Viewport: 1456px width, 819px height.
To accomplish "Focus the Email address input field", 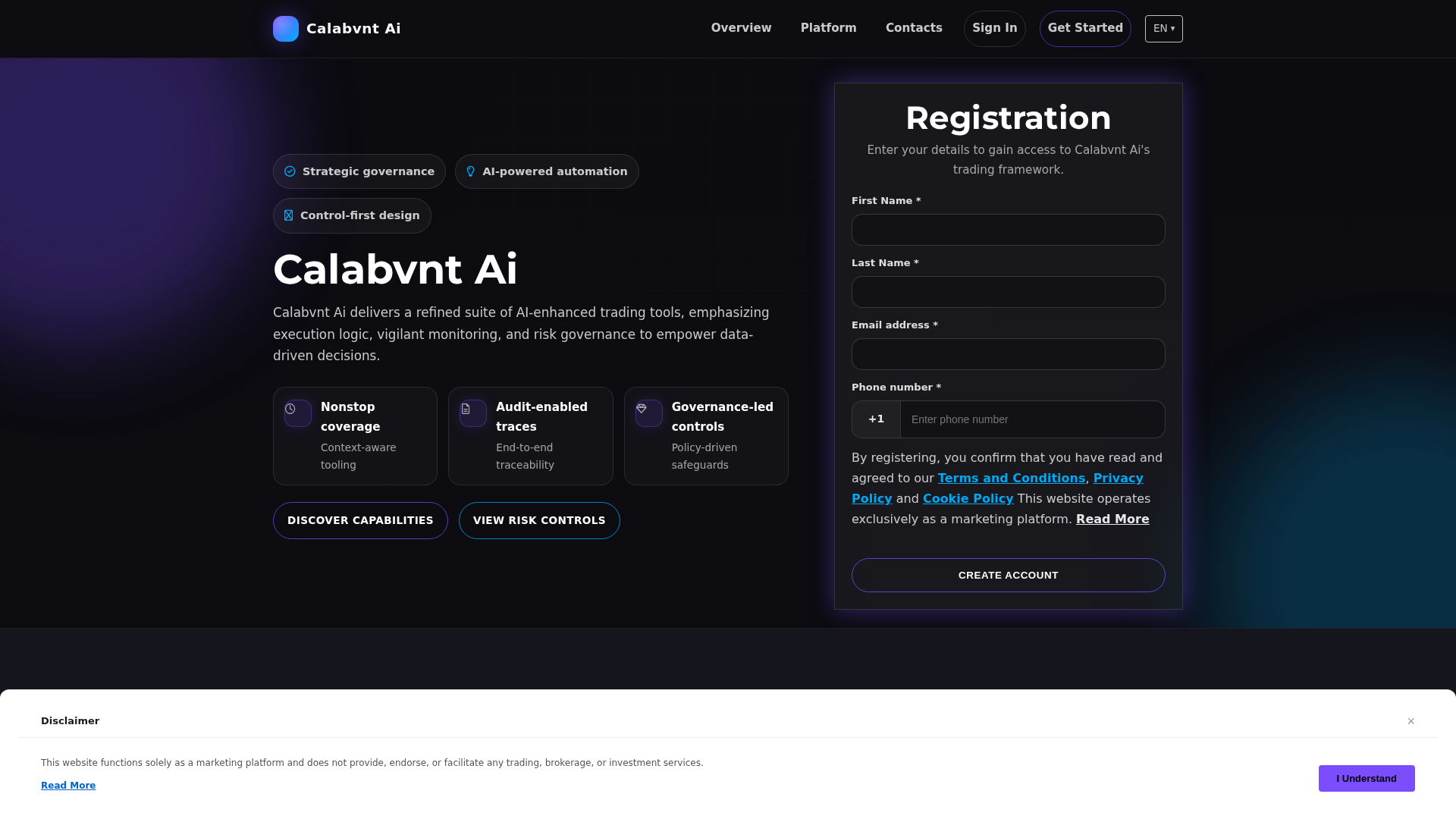I will 1008,354.
